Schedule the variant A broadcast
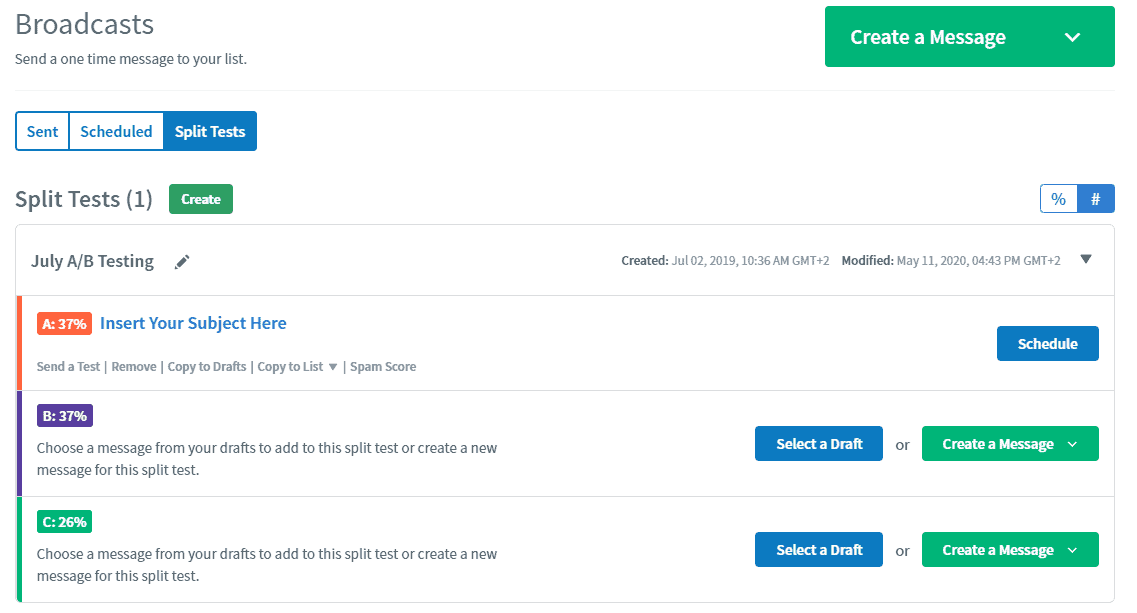 pos(1047,343)
